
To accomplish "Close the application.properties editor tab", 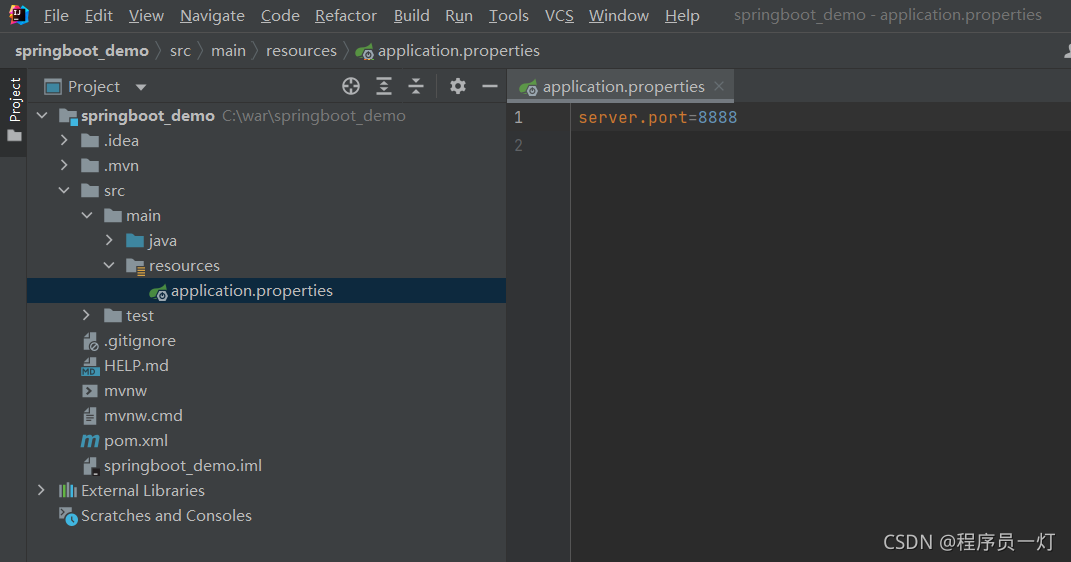I will point(719,86).
